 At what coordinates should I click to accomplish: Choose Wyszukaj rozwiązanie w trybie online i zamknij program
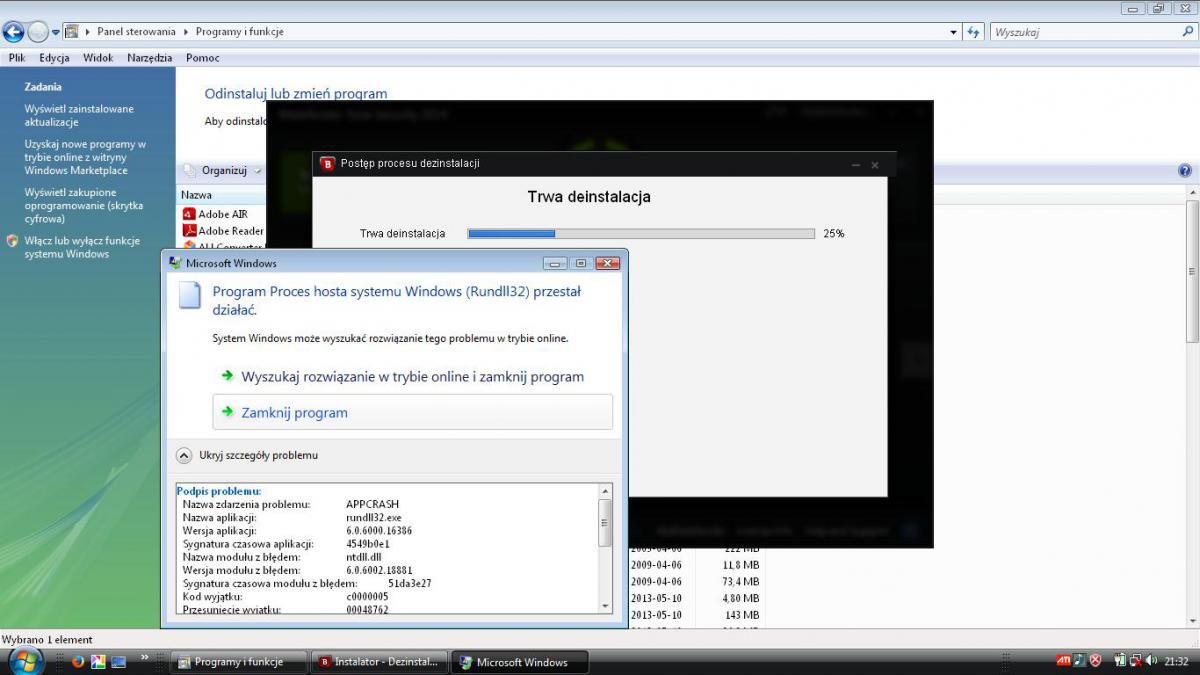coord(412,377)
